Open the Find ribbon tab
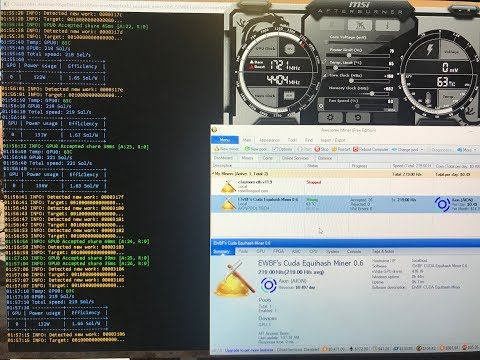480x360 pixels. (x=309, y=140)
